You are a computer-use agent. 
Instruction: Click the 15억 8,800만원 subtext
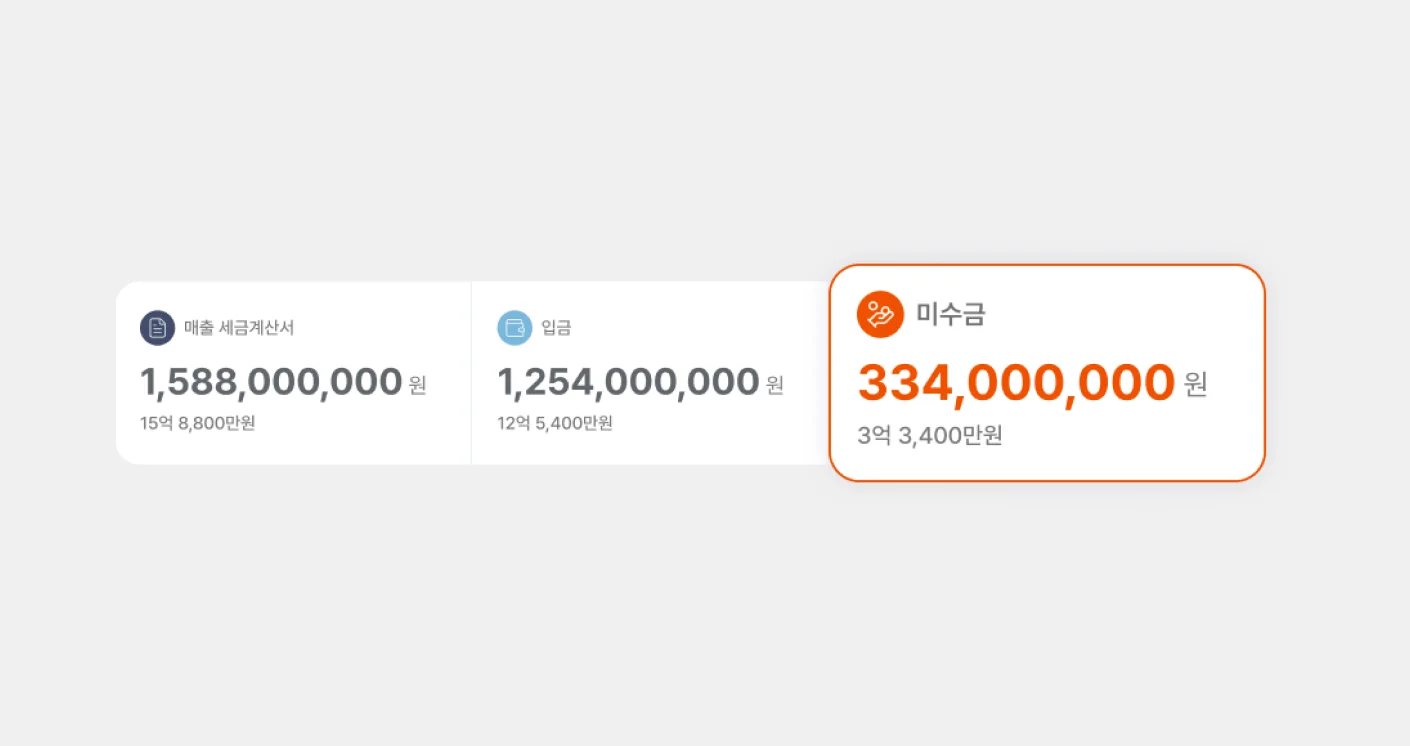[x=198, y=423]
